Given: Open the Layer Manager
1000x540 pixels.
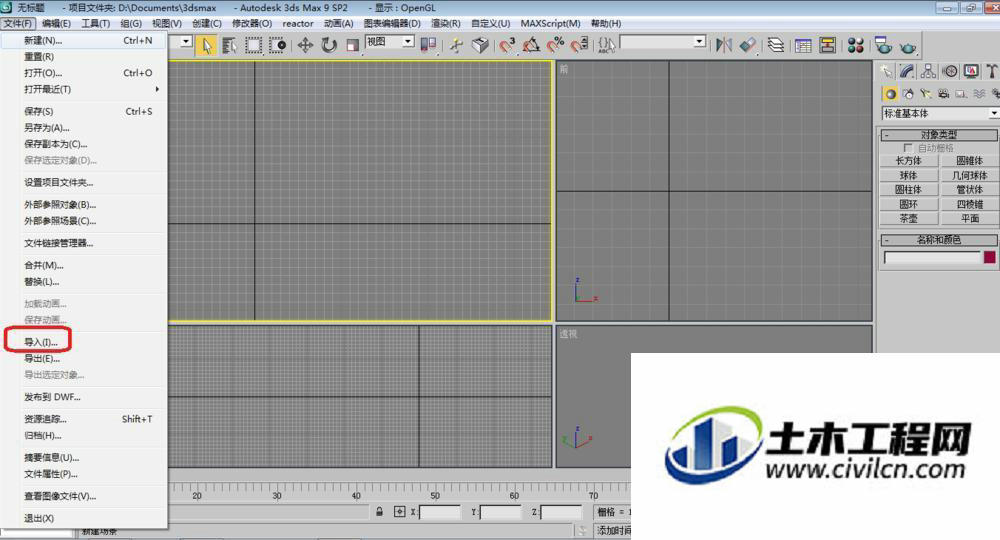Looking at the screenshot, I should point(776,46).
